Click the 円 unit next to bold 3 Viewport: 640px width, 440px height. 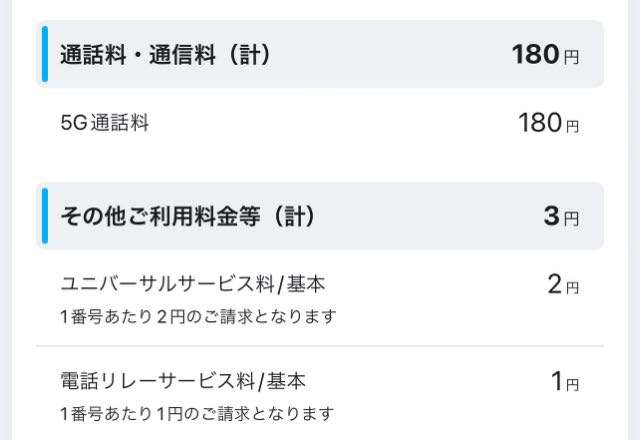571,219
